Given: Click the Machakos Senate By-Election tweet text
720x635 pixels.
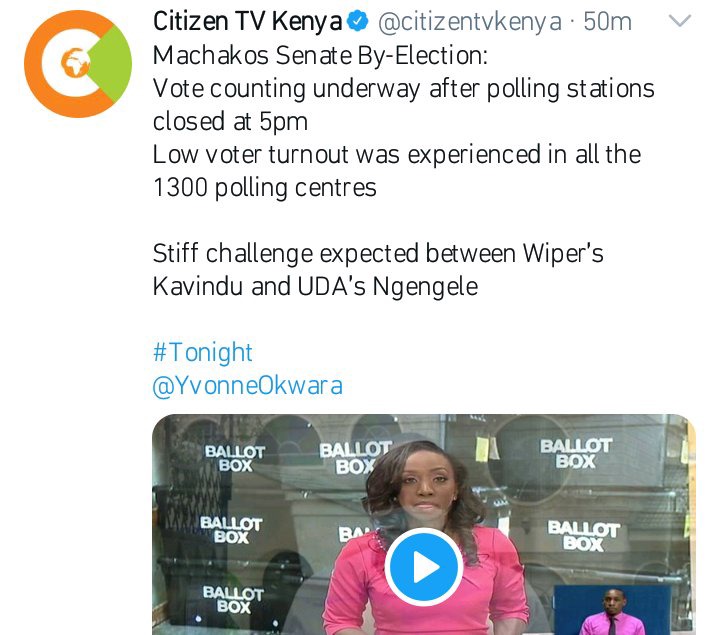Looking at the screenshot, I should [x=320, y=56].
